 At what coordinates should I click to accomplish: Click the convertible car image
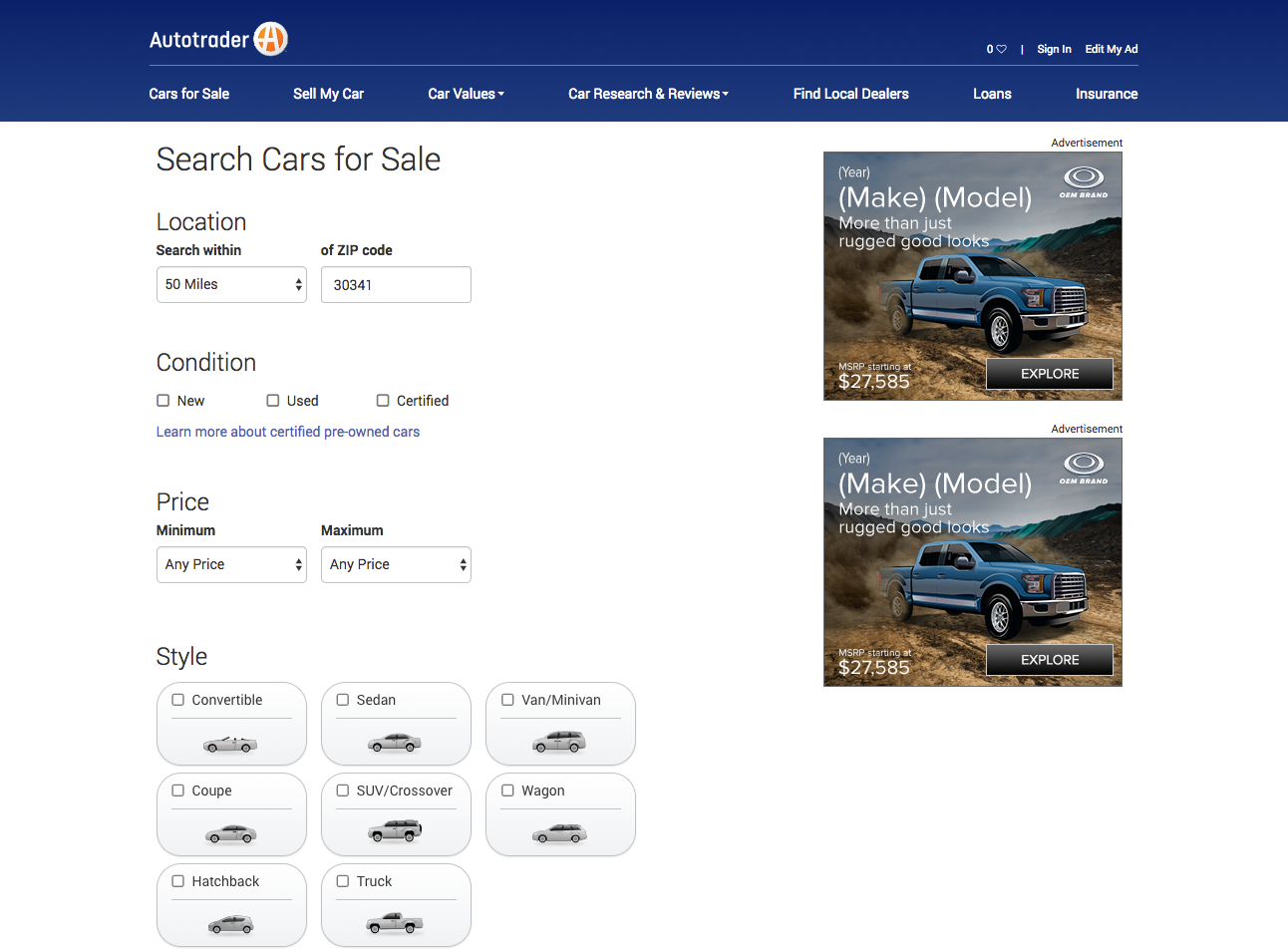230,744
